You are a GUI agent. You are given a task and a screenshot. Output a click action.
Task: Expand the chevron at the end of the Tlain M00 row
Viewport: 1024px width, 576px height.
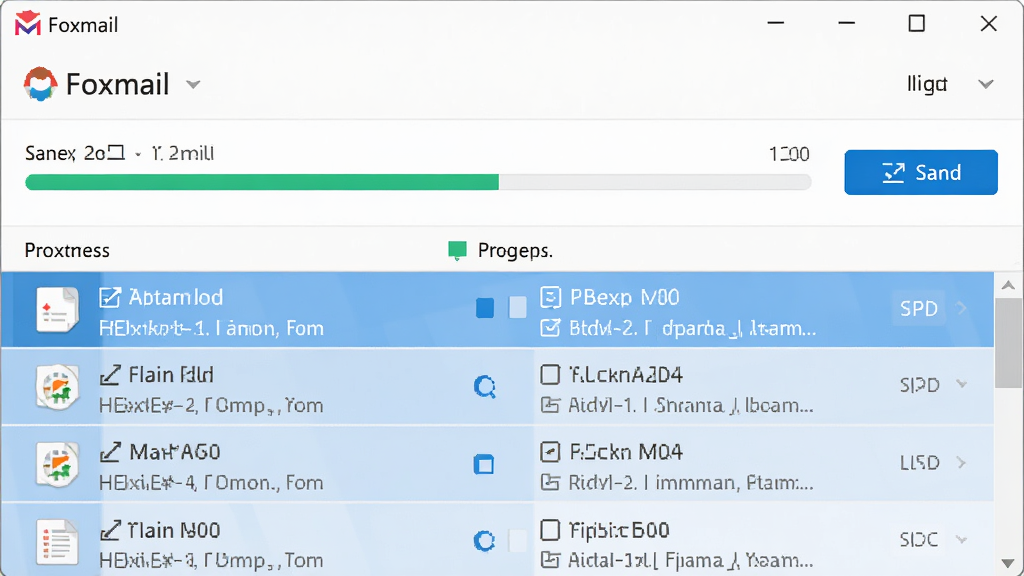(961, 539)
